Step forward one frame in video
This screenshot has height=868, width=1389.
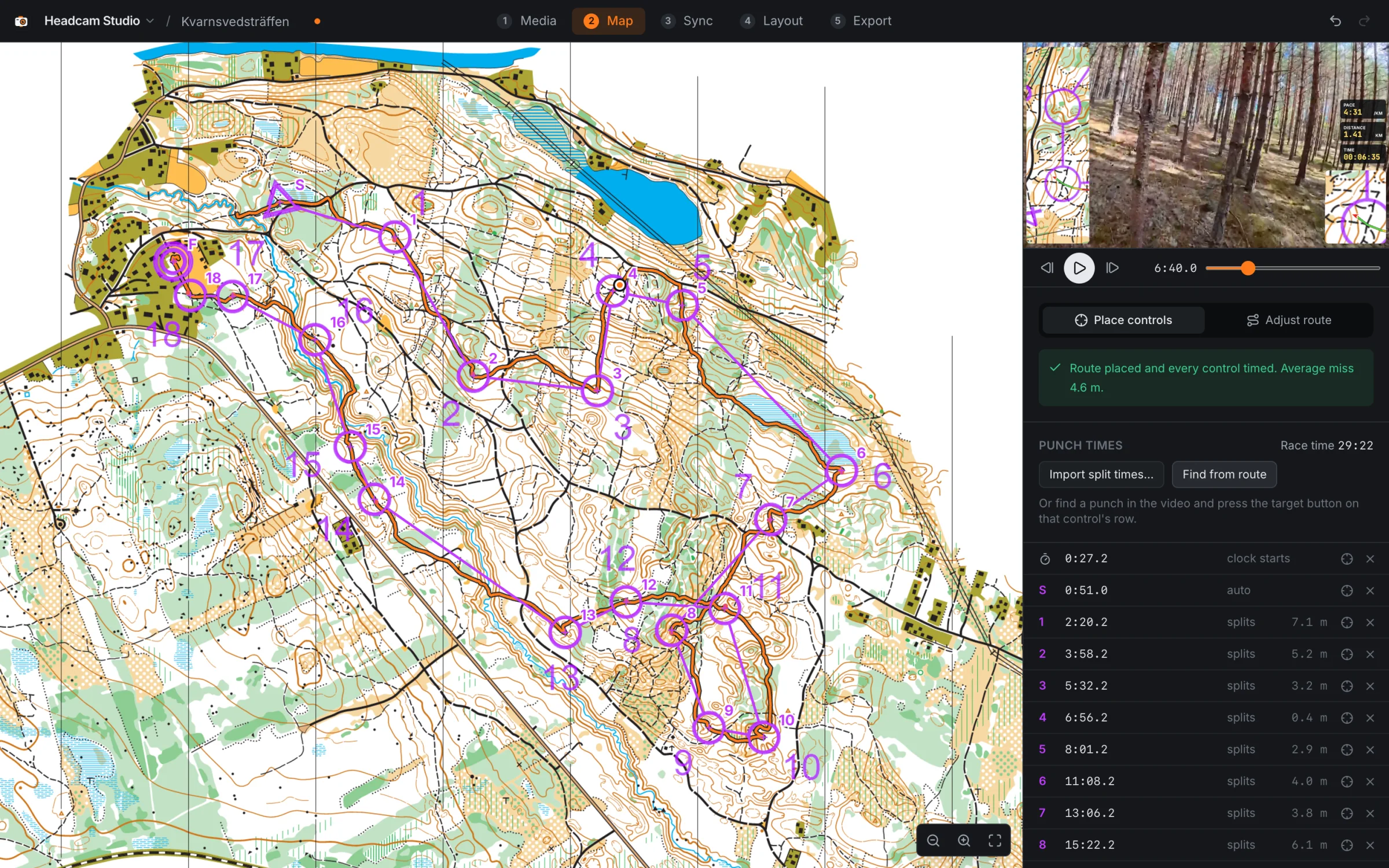coord(1112,268)
